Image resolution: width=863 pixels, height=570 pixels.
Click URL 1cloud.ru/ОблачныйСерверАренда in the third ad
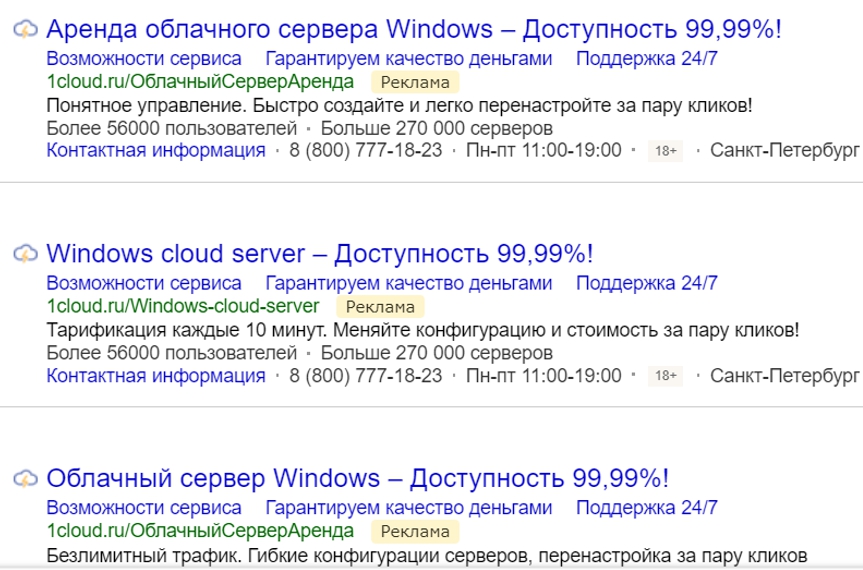point(200,531)
